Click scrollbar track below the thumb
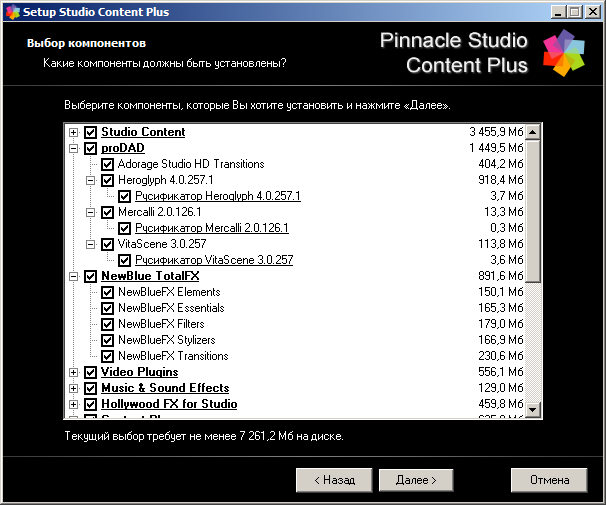The image size is (606, 505). coord(533,342)
